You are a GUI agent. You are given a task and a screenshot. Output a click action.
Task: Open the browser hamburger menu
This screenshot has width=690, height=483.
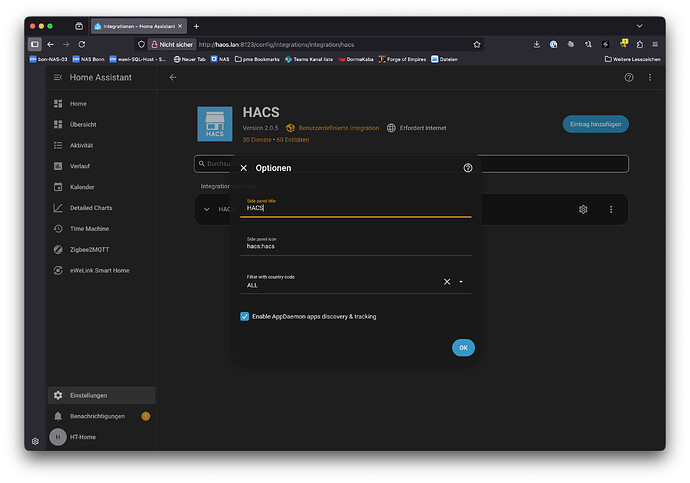click(x=655, y=44)
